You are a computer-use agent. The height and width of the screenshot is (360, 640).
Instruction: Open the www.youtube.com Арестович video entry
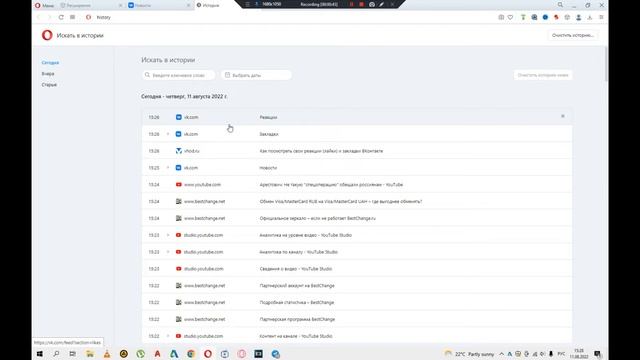click(x=357, y=184)
